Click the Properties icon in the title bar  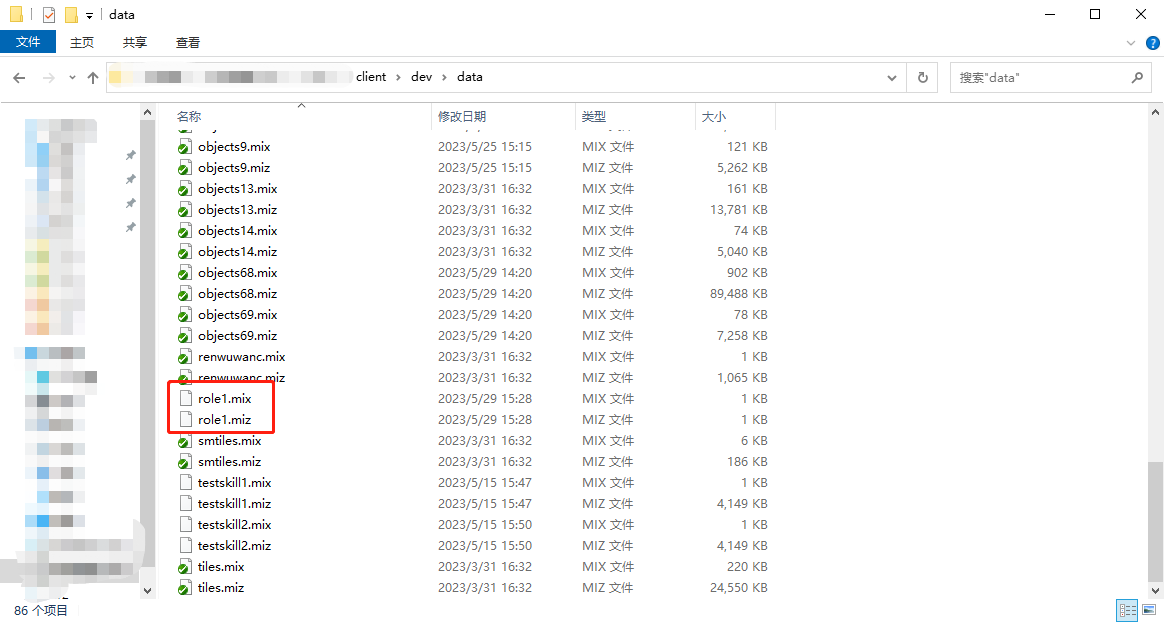(49, 15)
